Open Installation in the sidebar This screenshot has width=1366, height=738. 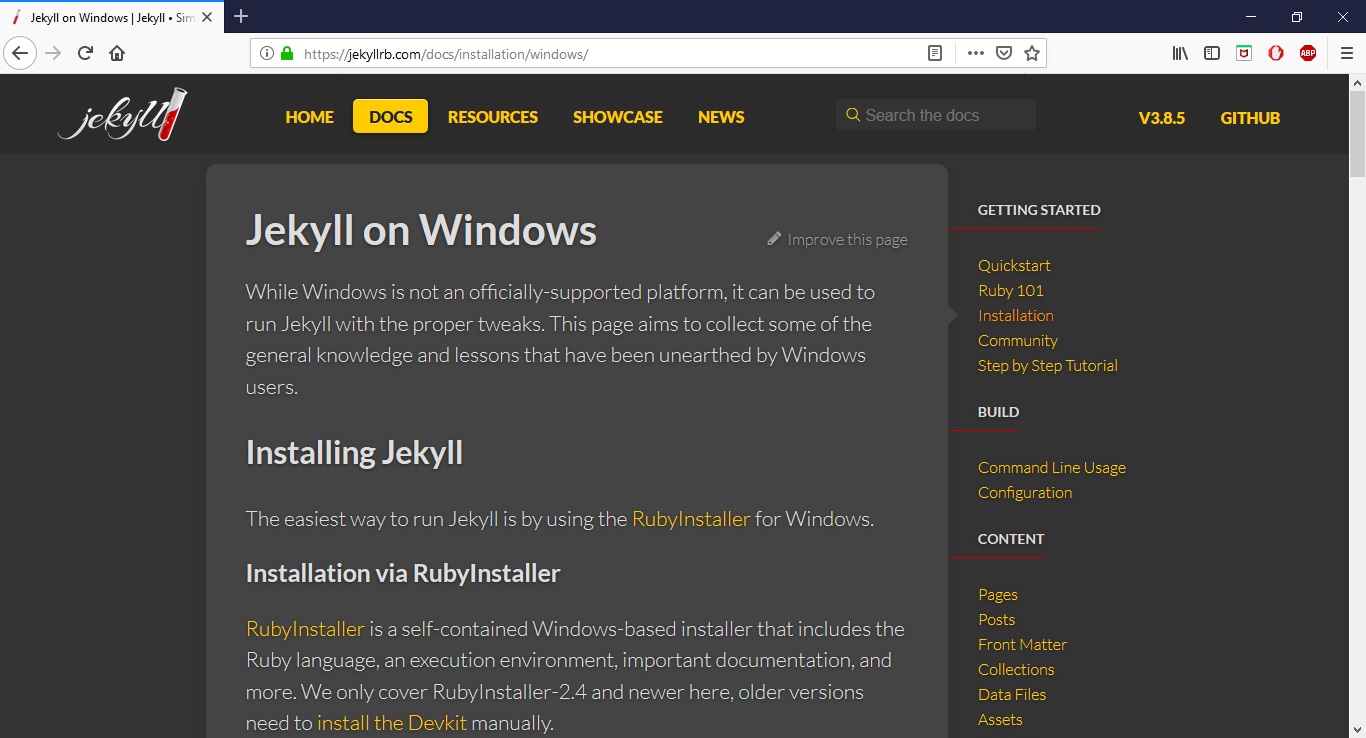(x=1016, y=315)
